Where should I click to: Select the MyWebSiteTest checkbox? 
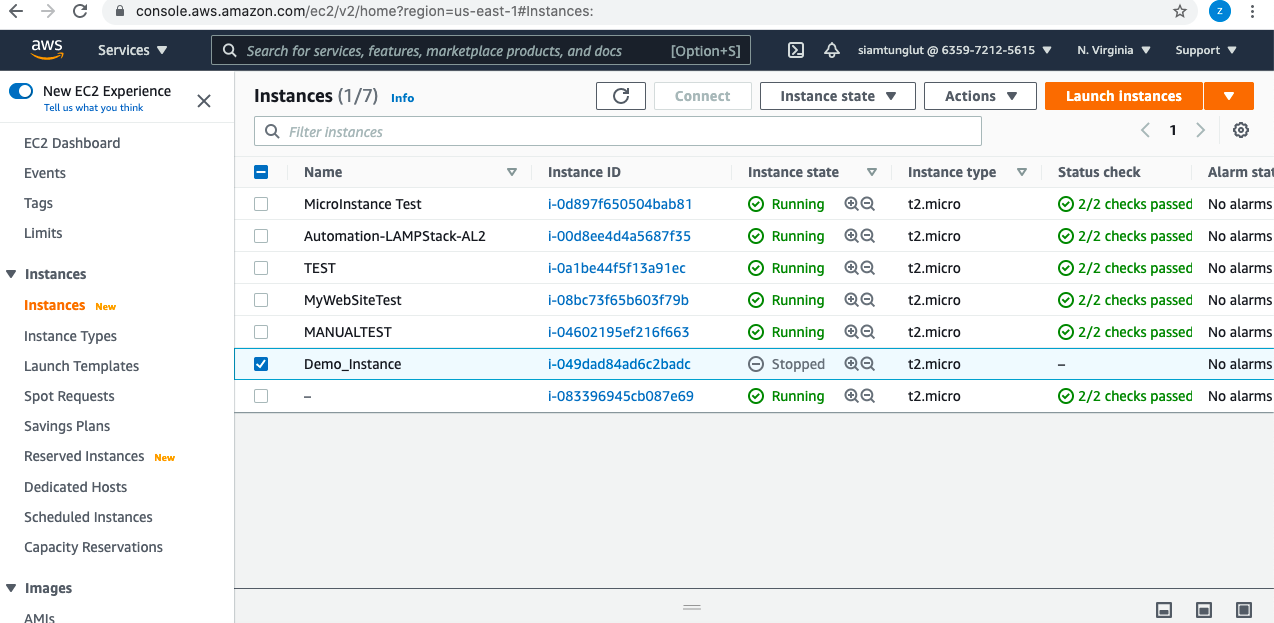[x=261, y=300]
